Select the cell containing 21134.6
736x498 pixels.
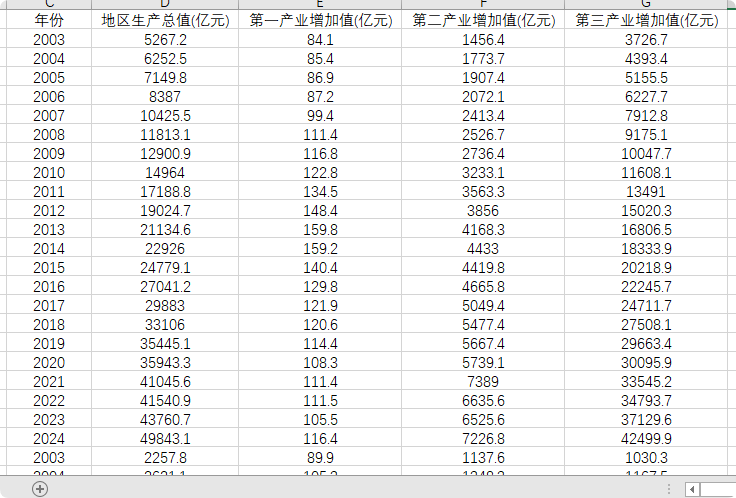(165, 230)
